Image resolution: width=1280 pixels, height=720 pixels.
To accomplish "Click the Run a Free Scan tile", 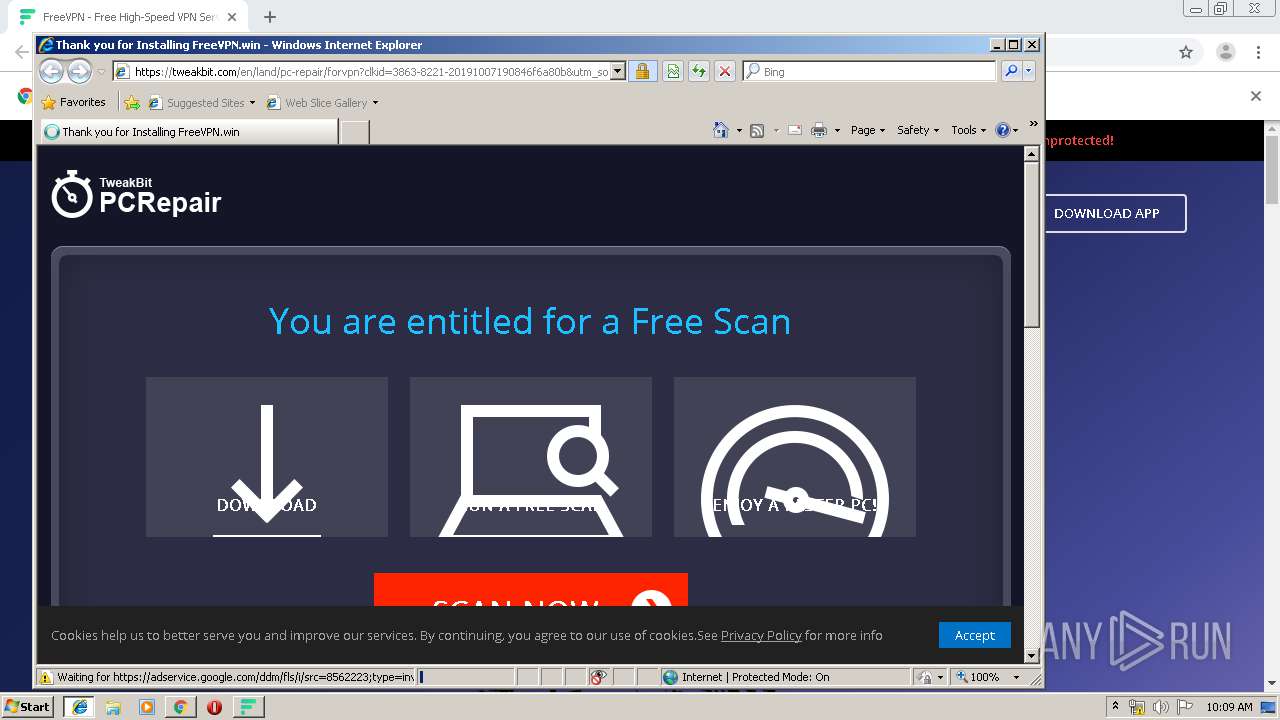I will pos(531,457).
